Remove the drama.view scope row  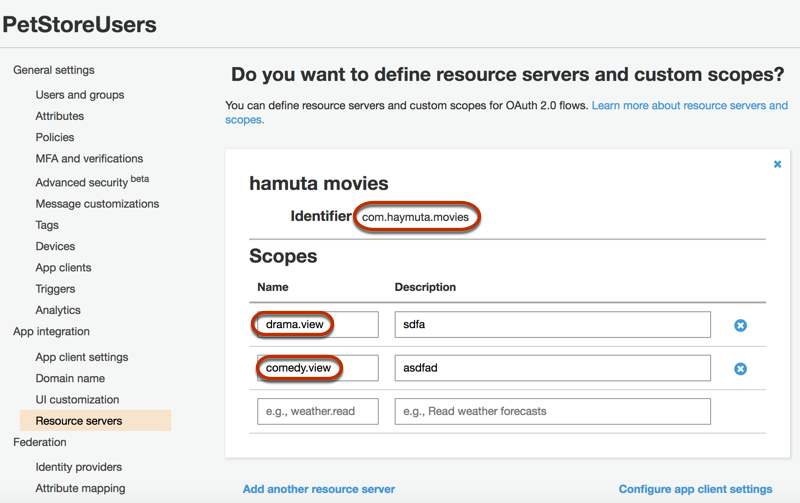pos(740,325)
